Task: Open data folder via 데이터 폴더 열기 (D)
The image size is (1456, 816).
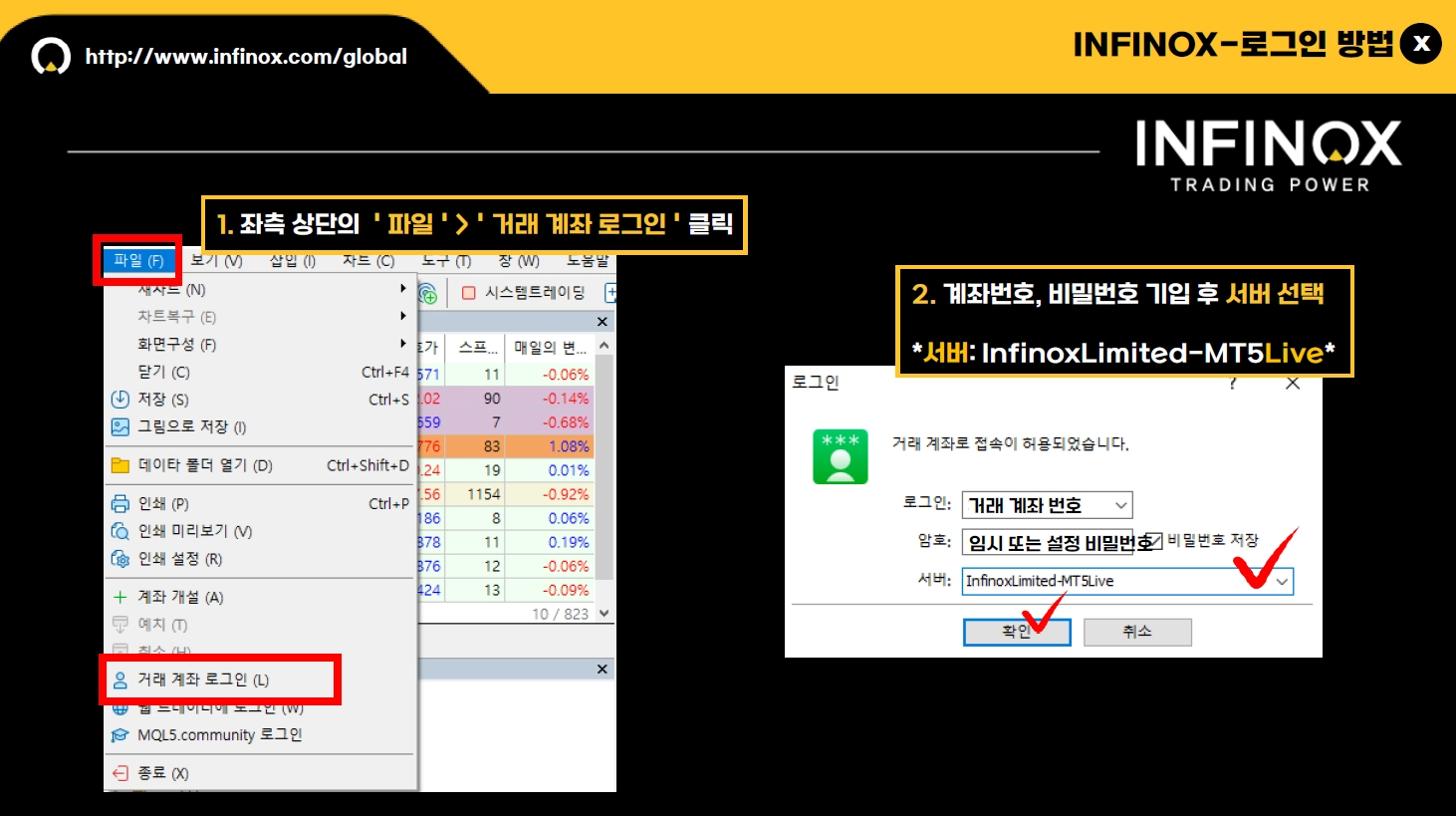Action: [x=260, y=465]
